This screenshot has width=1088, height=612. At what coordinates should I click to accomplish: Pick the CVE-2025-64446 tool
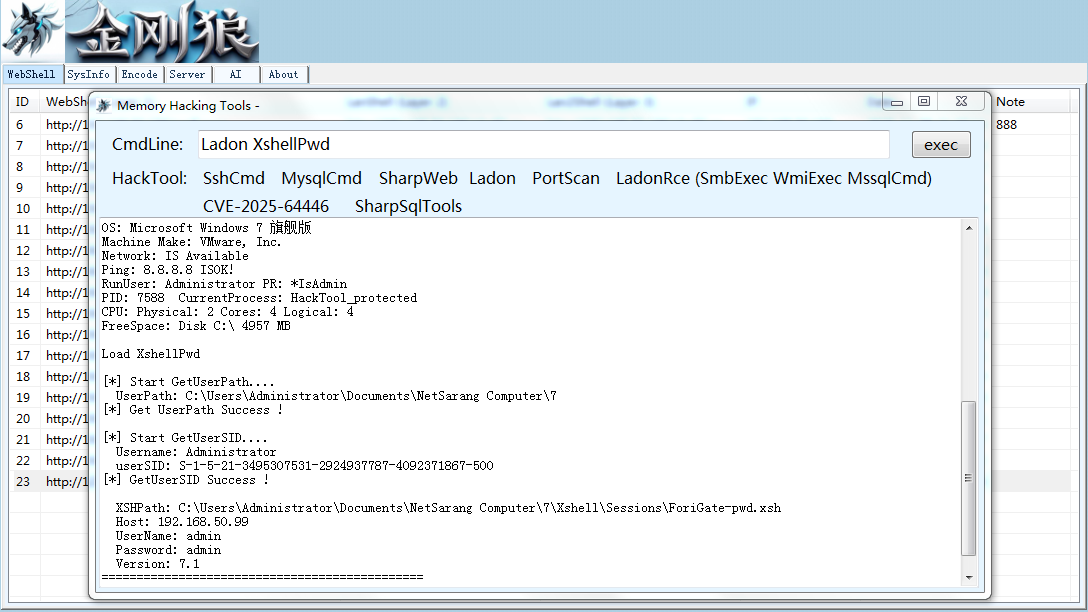pos(266,206)
